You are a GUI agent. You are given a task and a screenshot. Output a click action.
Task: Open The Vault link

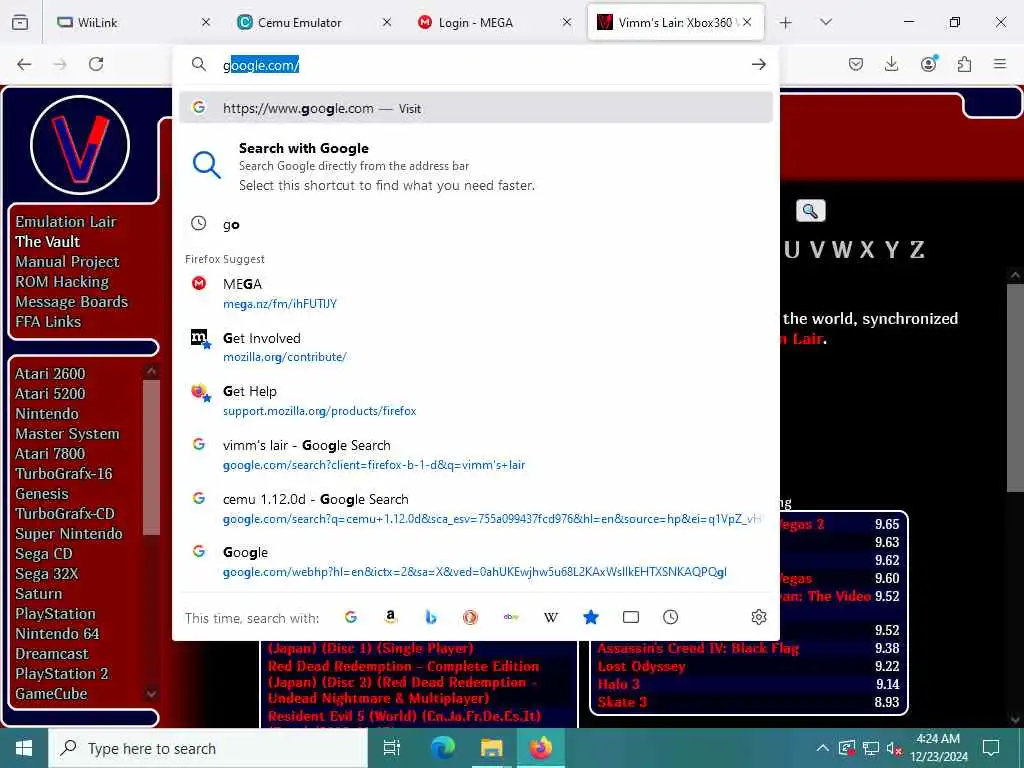[48, 242]
